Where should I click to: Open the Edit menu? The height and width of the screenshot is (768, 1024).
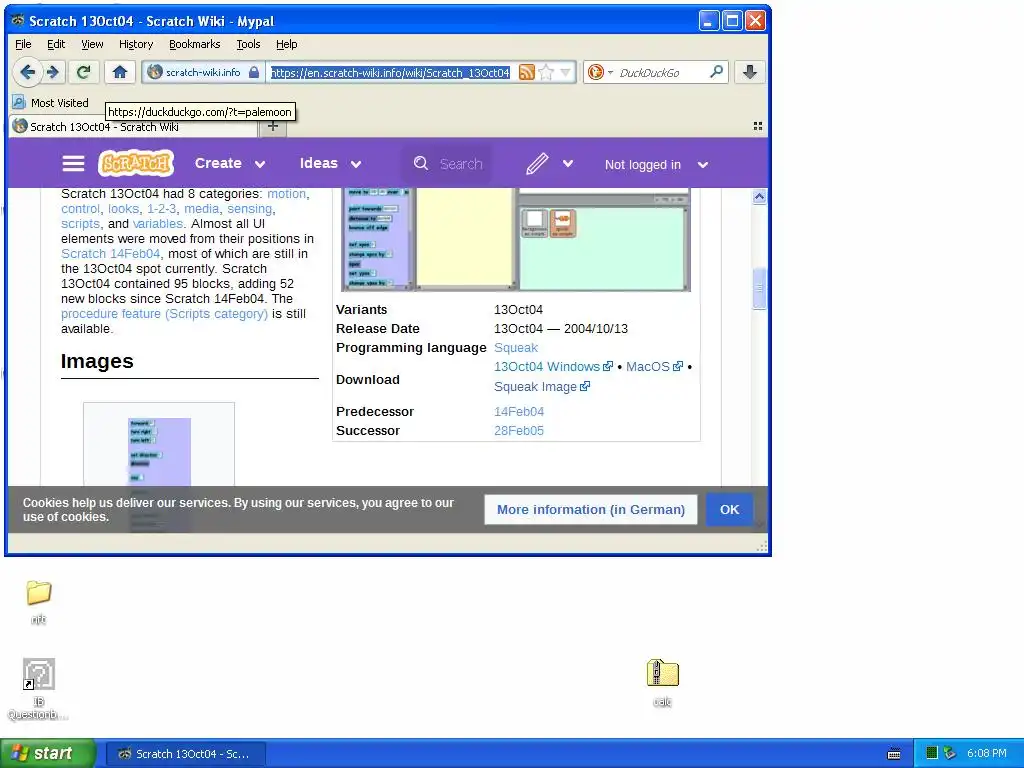(56, 44)
